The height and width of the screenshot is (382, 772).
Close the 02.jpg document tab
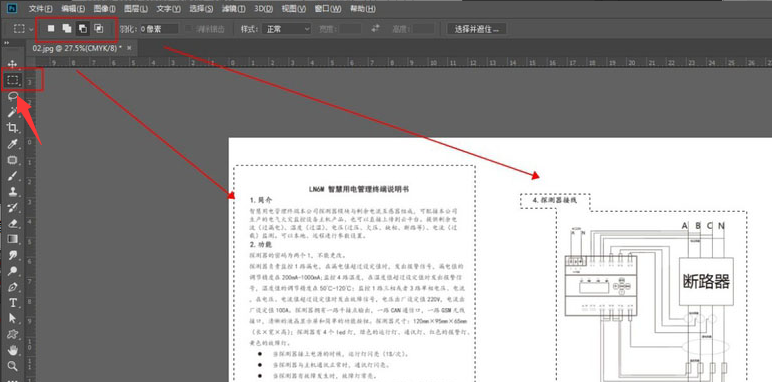pyautogui.click(x=129, y=48)
